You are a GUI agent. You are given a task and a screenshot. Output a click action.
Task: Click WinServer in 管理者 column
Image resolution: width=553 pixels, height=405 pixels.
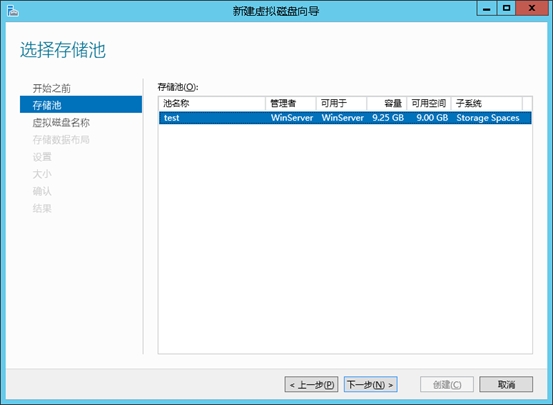click(x=292, y=118)
